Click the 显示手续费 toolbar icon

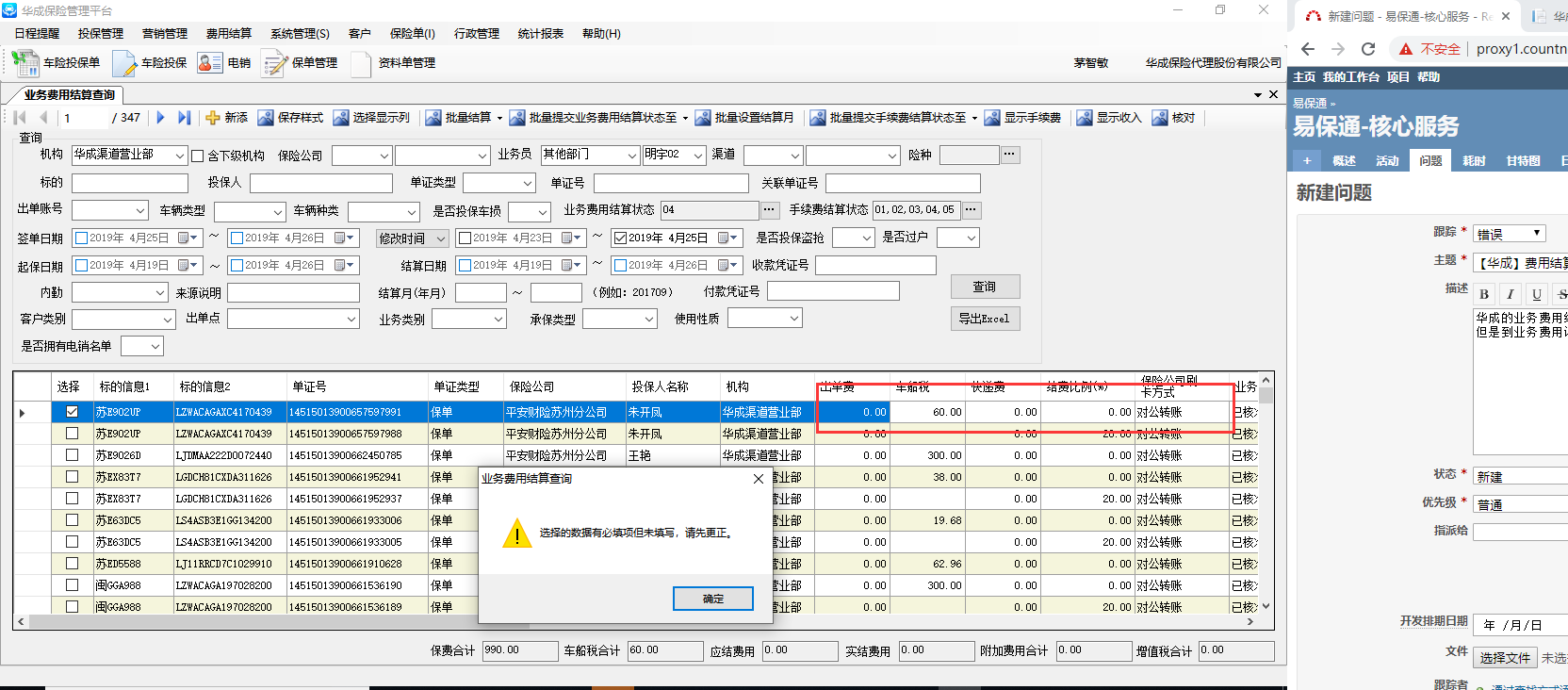tap(992, 118)
